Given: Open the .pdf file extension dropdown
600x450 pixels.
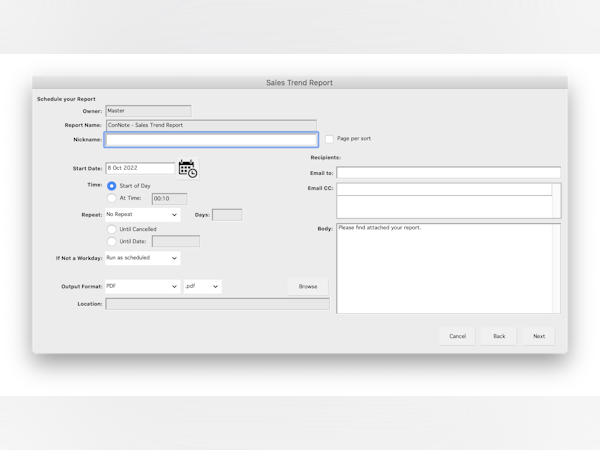Looking at the screenshot, I should (x=202, y=286).
